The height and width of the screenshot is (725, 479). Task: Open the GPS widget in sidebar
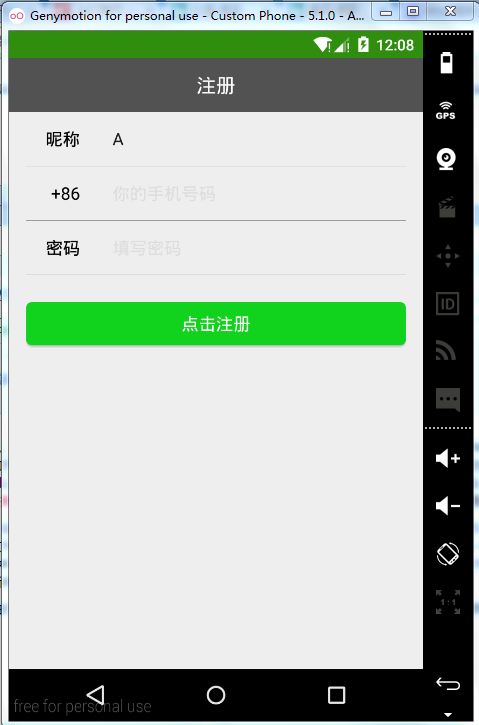446,111
